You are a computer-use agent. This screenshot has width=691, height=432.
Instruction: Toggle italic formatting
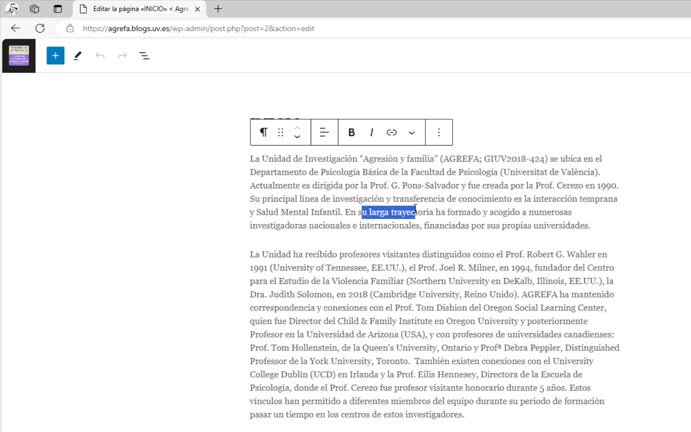pyautogui.click(x=372, y=132)
